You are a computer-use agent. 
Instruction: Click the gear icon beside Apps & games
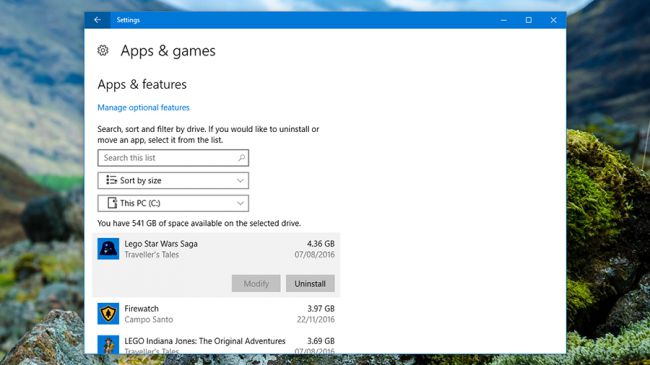click(x=103, y=51)
